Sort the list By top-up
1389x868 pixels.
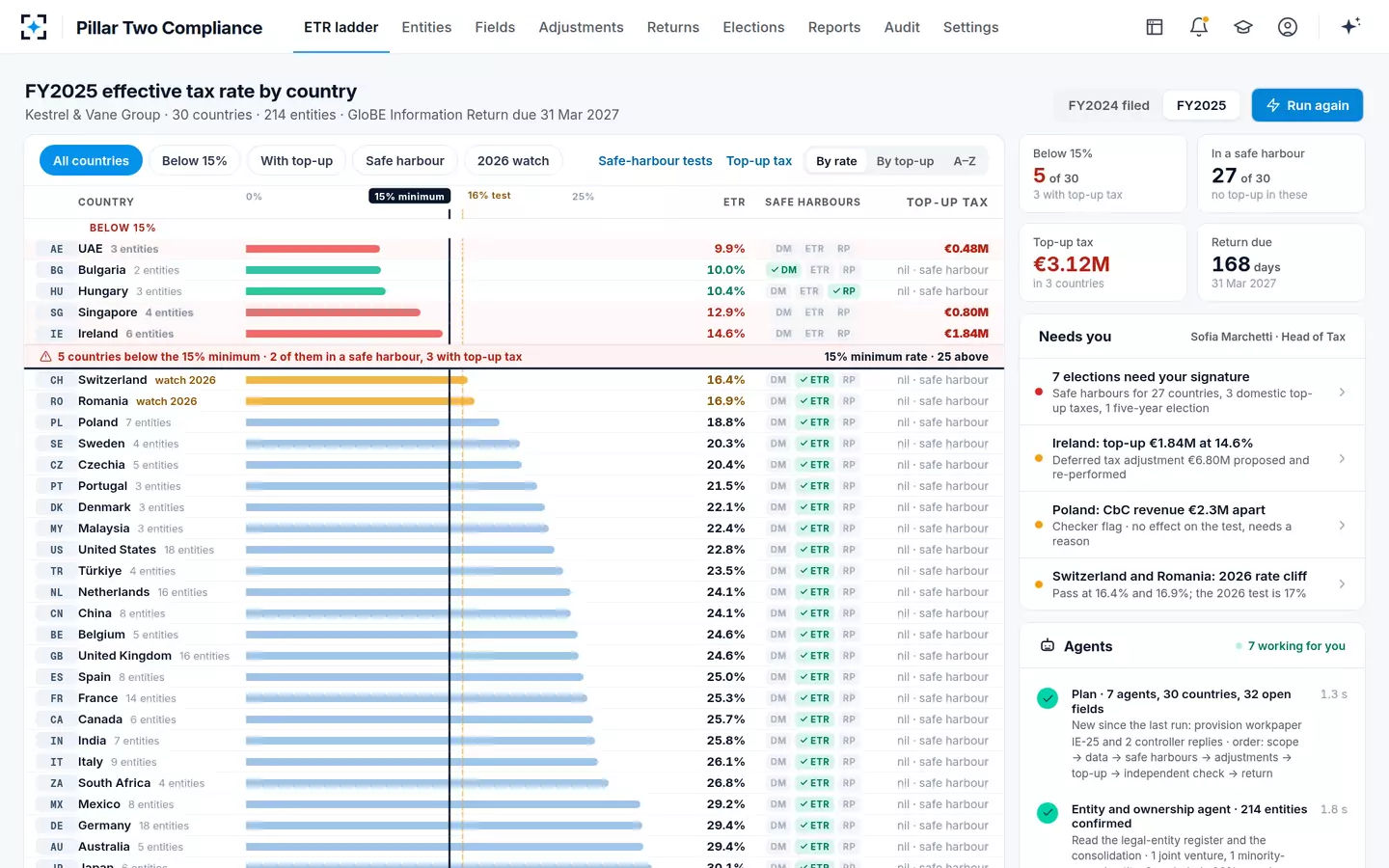(x=905, y=161)
